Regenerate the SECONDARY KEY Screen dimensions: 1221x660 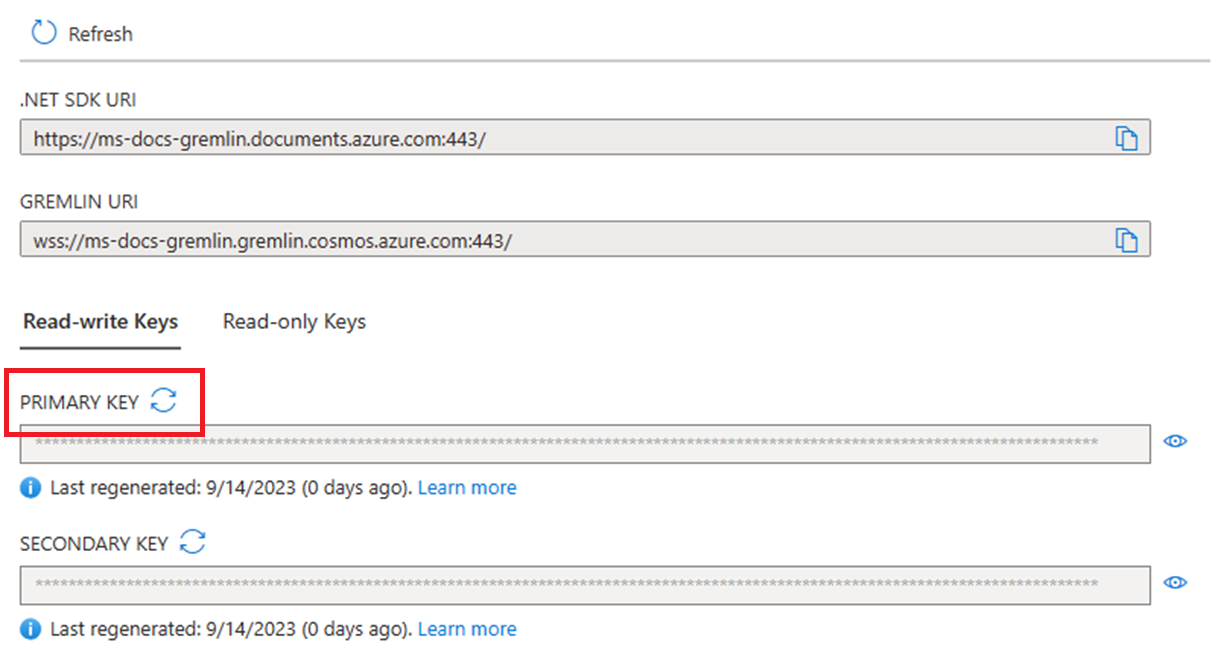192,543
